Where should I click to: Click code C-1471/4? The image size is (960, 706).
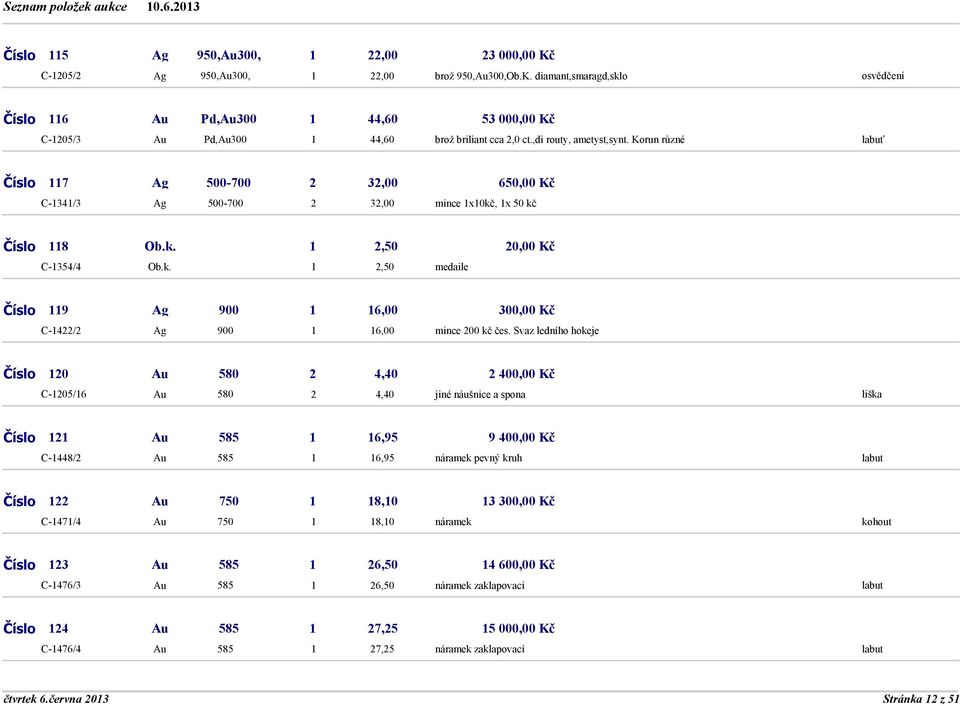tap(61, 522)
